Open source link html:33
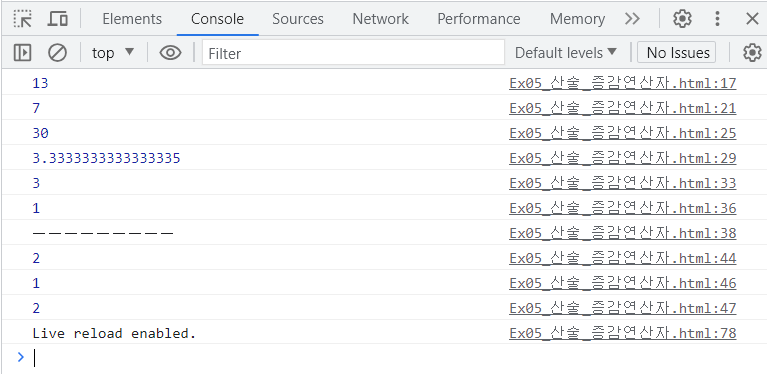 622,183
